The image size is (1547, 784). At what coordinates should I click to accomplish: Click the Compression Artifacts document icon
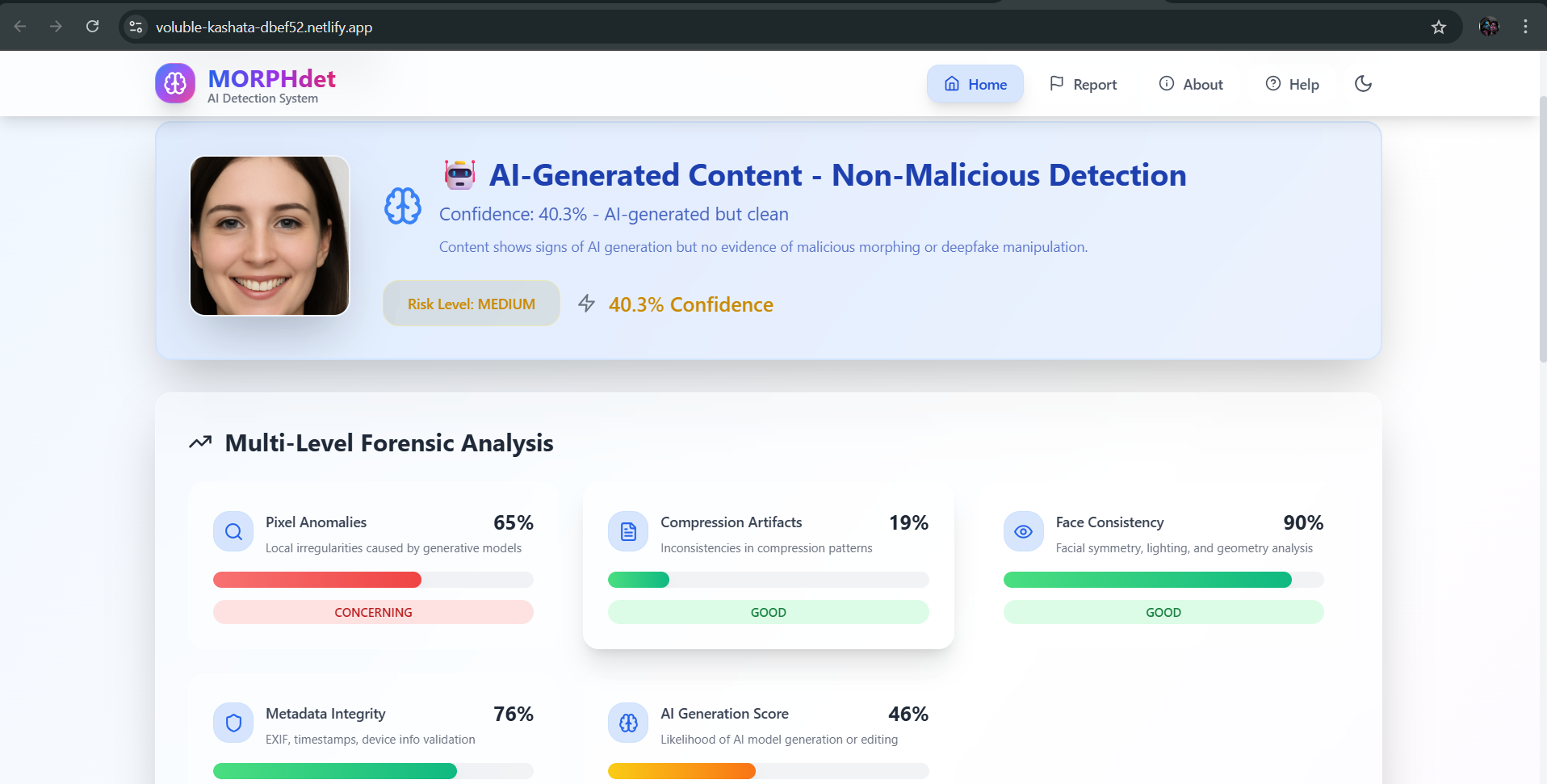coord(627,531)
